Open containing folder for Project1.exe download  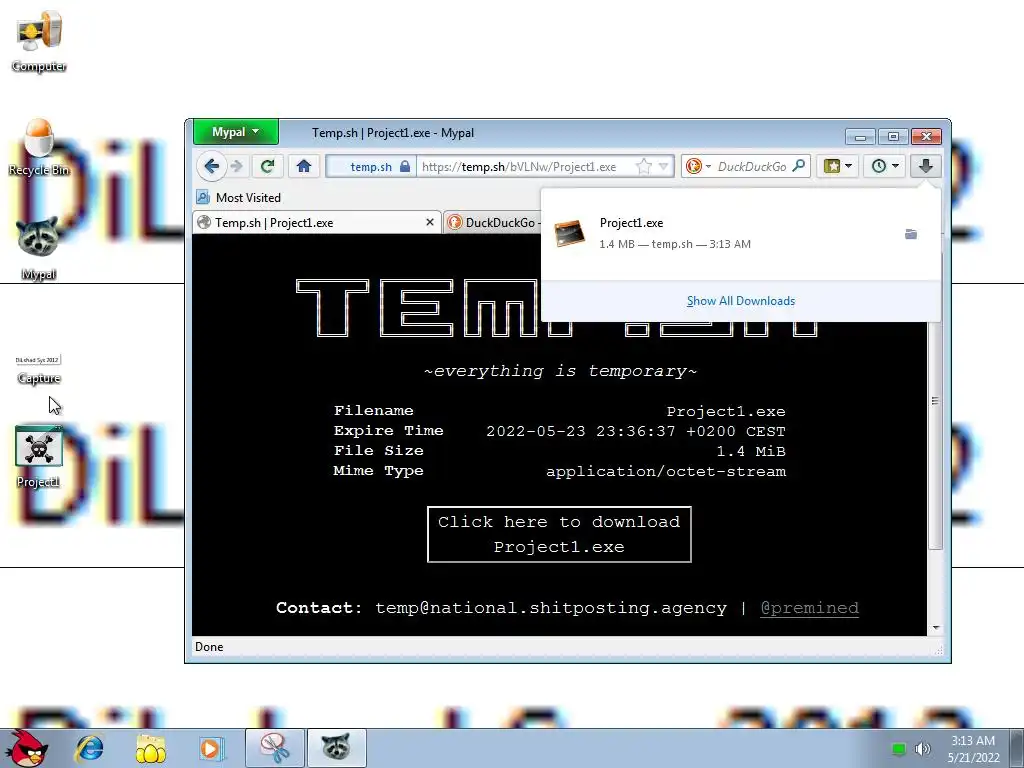(x=911, y=234)
